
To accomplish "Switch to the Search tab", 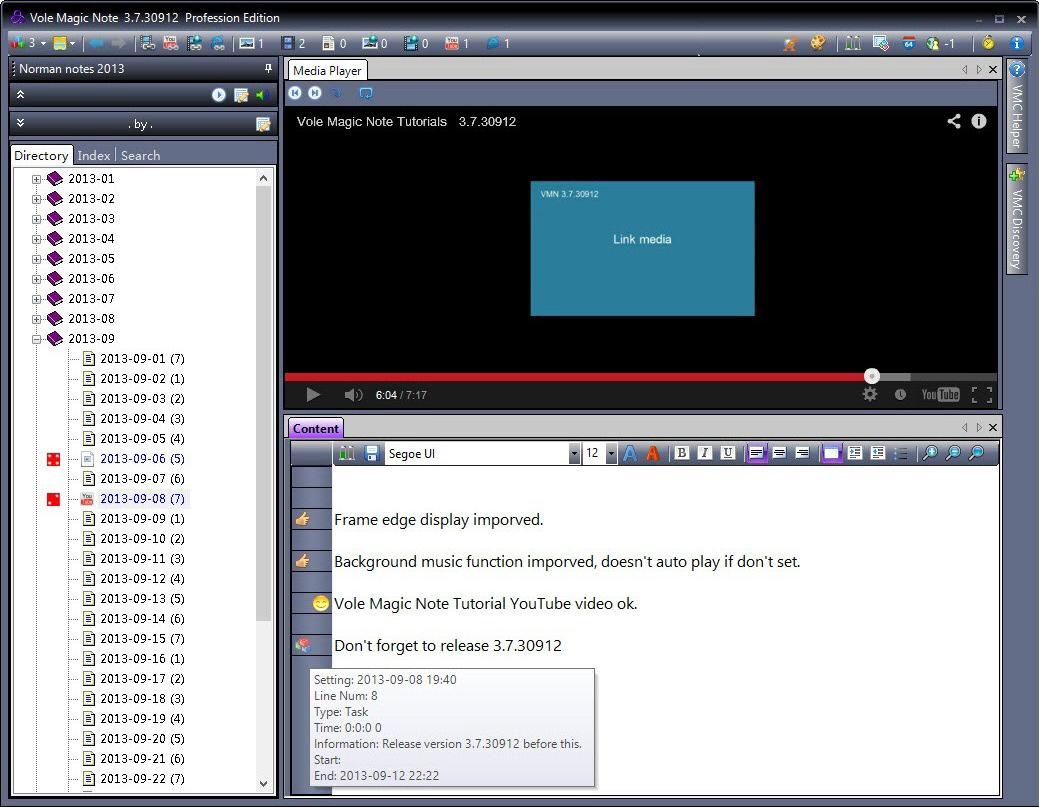I will [140, 155].
